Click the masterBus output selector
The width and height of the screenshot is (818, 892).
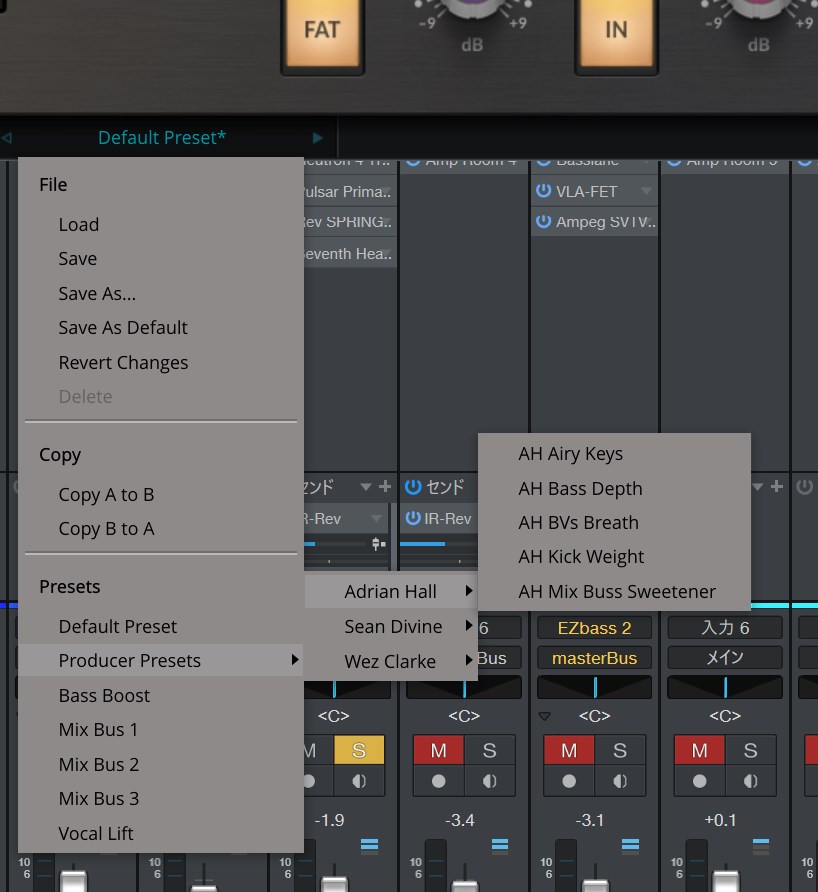click(594, 657)
